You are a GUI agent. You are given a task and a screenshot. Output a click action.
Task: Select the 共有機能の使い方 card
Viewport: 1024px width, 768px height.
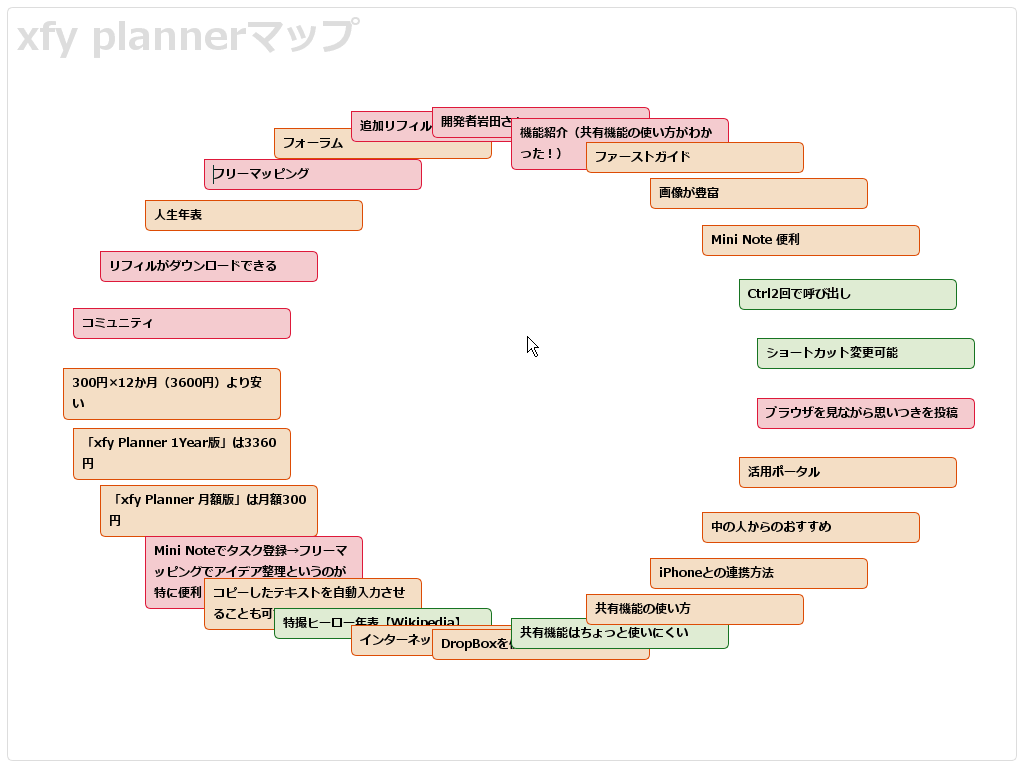pos(695,609)
